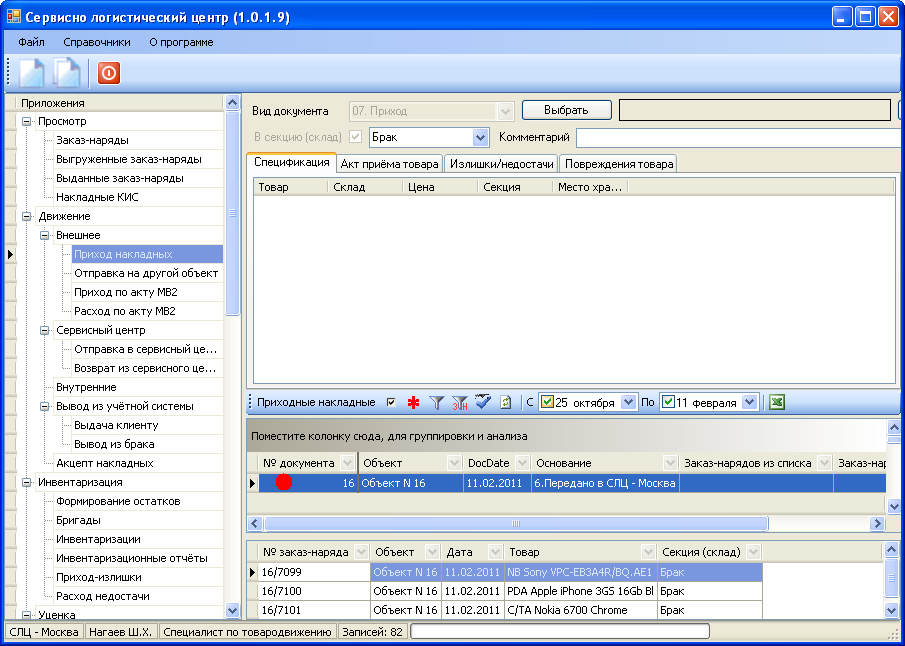Click the refresh document icon
The width and height of the screenshot is (905, 646).
coord(506,403)
